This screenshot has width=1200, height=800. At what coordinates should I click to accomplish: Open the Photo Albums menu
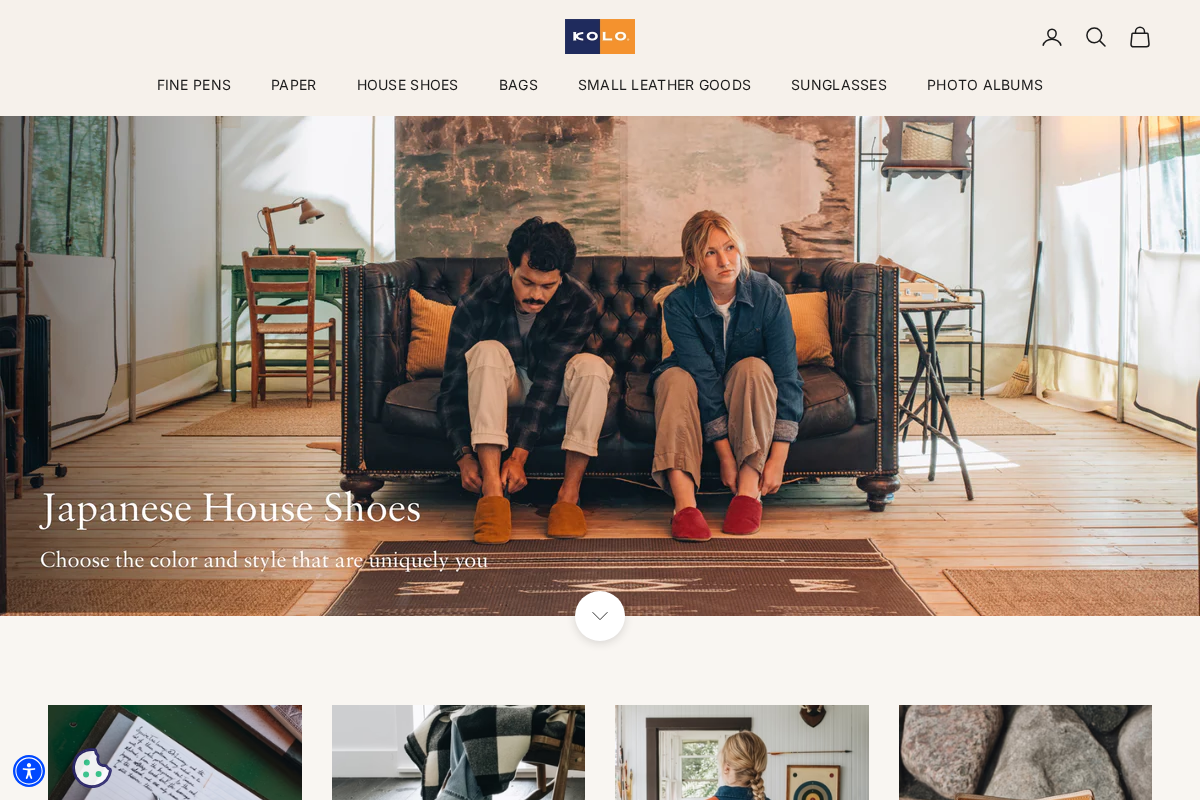(985, 85)
